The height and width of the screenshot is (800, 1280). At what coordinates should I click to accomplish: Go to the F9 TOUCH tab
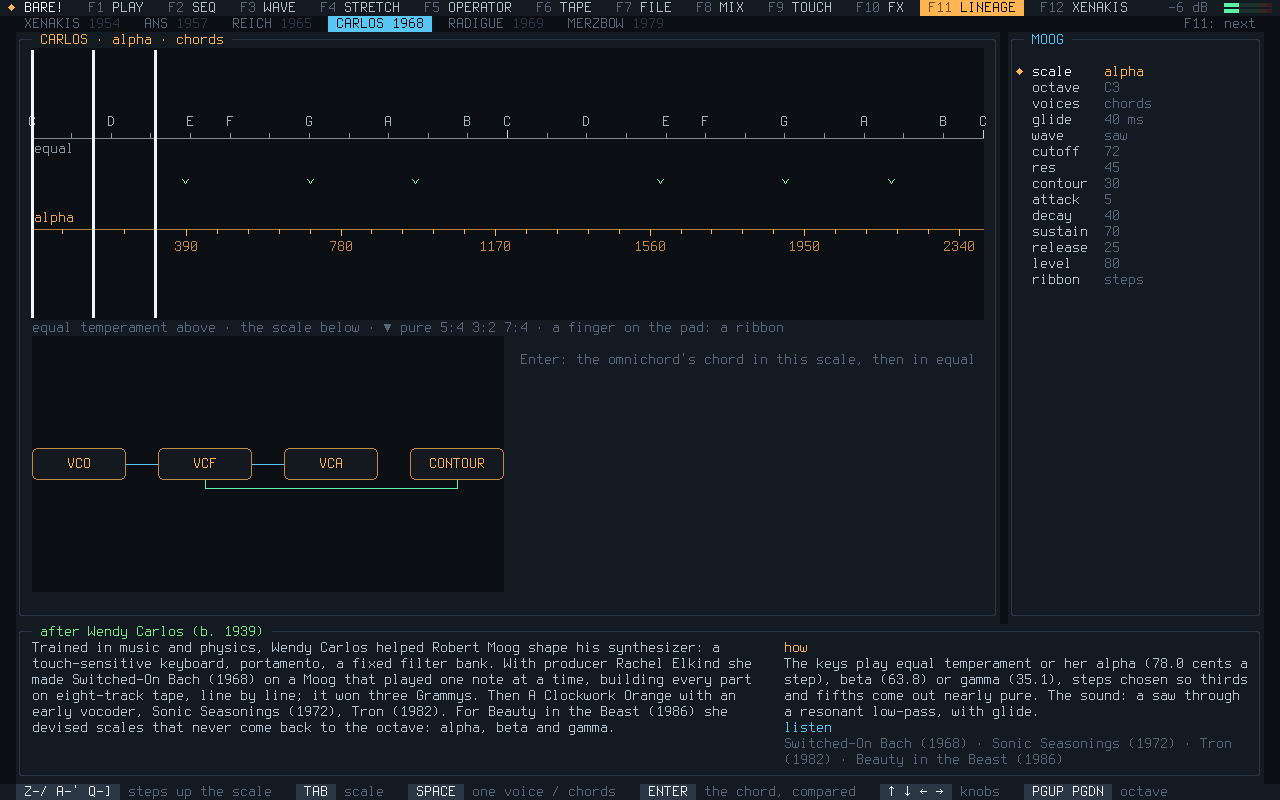tap(800, 7)
